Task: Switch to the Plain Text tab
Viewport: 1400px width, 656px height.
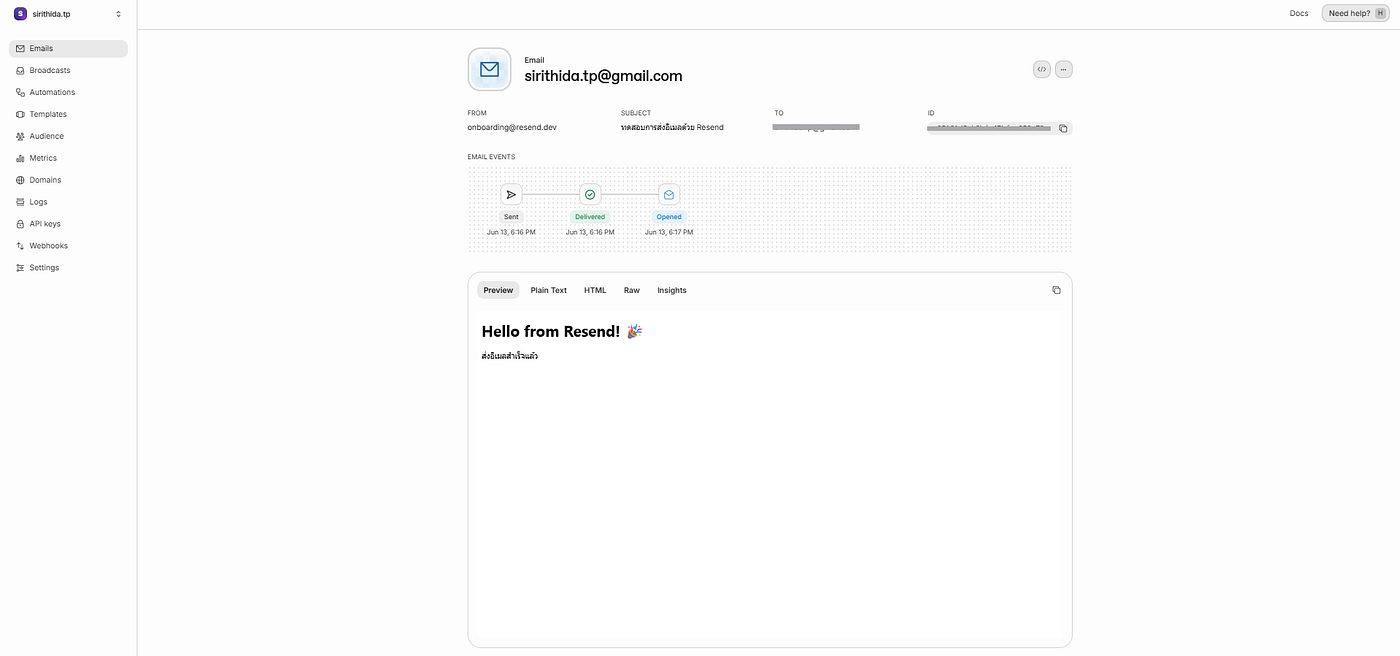Action: [x=549, y=290]
